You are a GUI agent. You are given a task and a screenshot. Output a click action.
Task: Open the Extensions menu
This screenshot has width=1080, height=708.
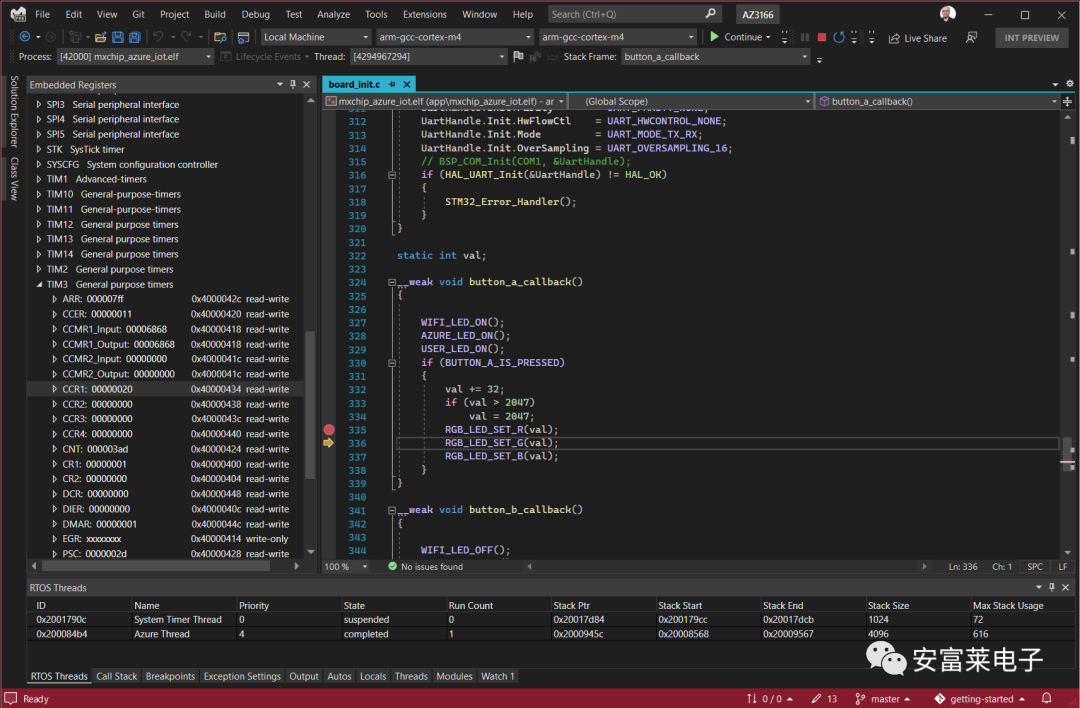coord(425,14)
